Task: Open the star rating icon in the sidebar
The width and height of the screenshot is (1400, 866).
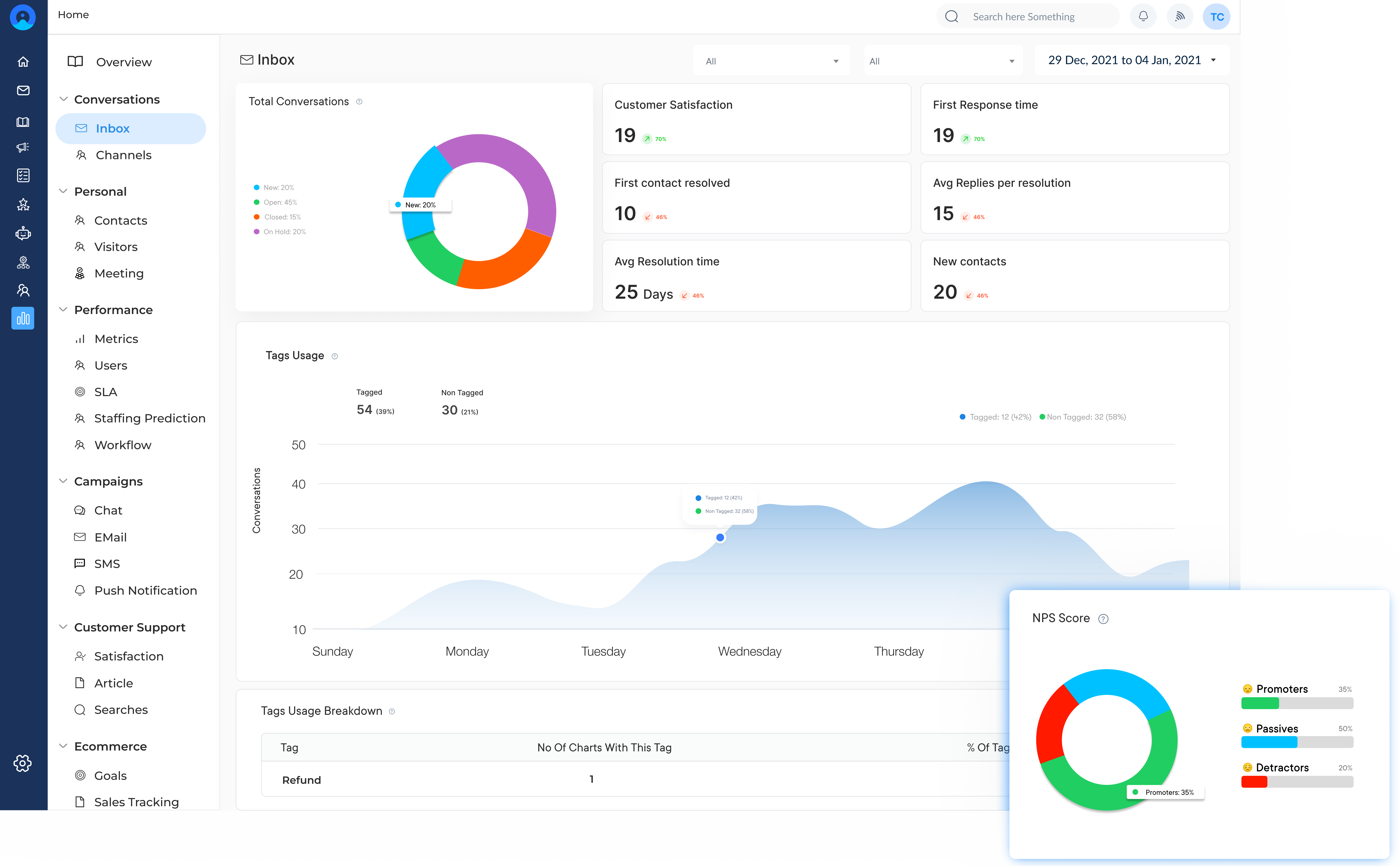Action: tap(23, 205)
